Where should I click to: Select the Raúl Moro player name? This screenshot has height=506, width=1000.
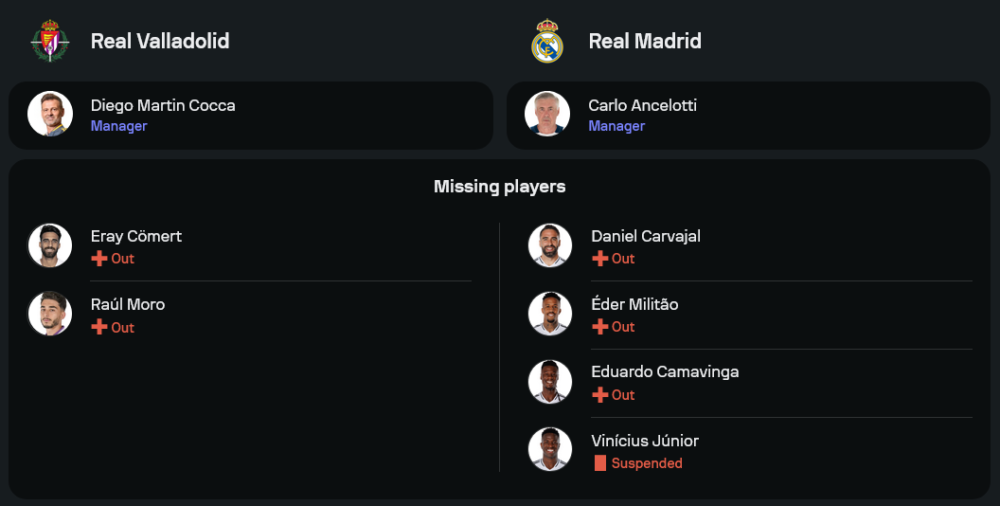(128, 304)
